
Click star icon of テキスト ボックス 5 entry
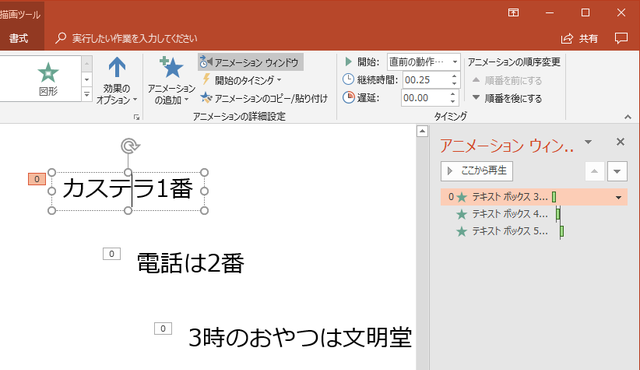(x=462, y=232)
